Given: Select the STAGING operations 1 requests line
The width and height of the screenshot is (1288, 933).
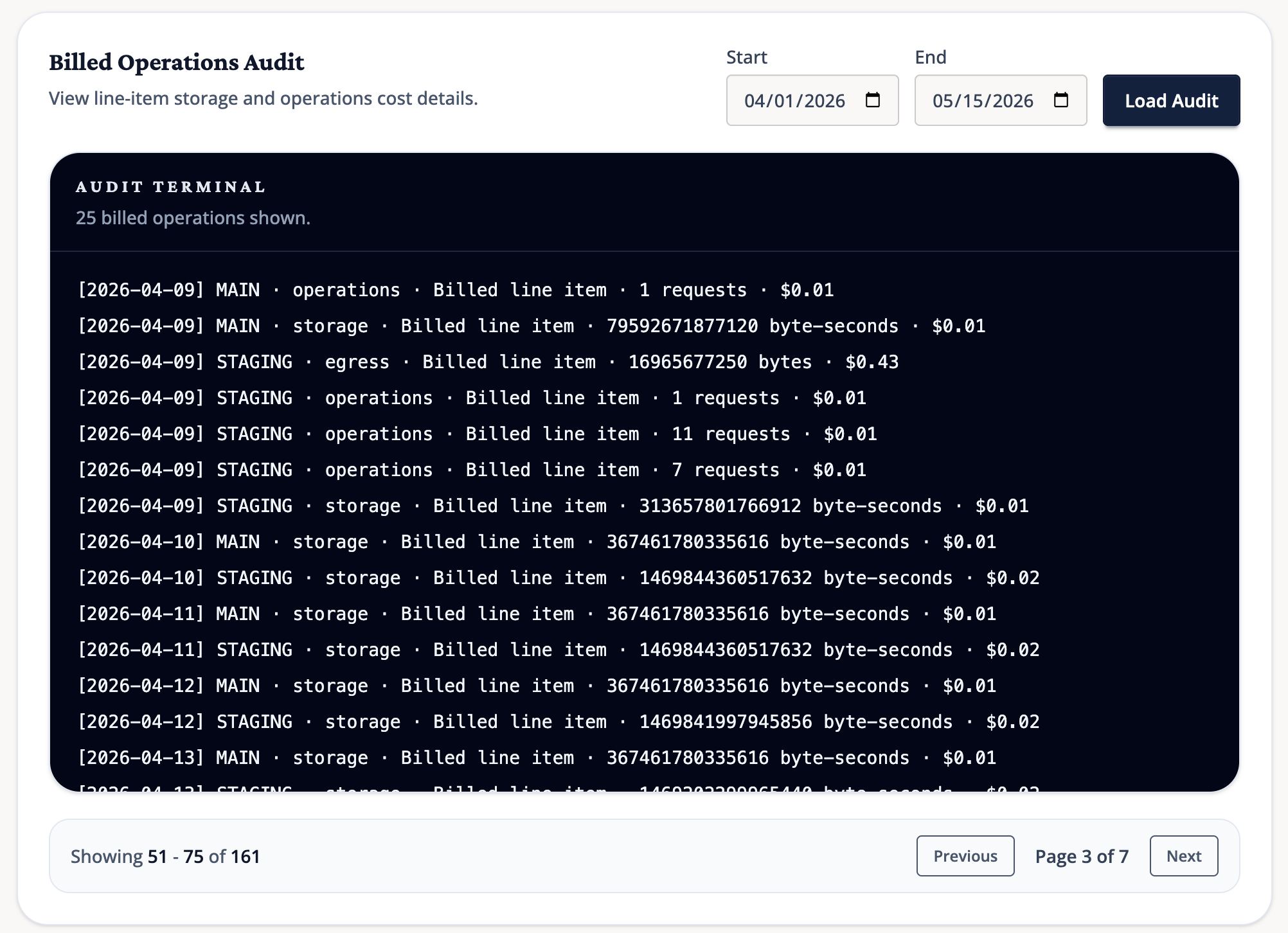Looking at the screenshot, I should tap(472, 398).
